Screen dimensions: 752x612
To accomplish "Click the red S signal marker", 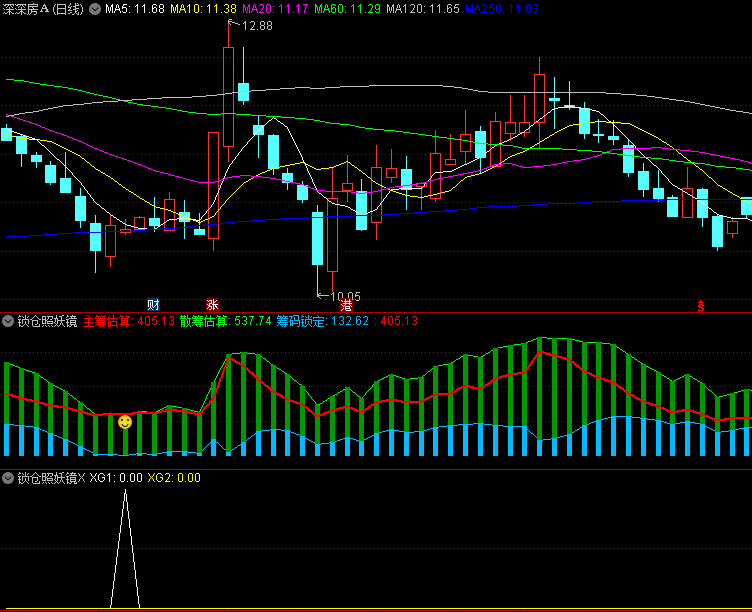I will point(701,306).
